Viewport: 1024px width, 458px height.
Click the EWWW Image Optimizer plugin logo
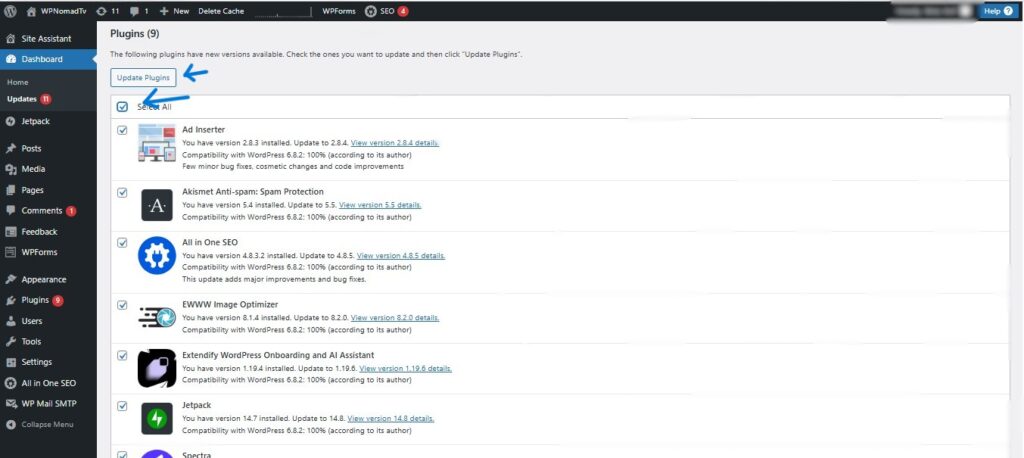point(157,318)
